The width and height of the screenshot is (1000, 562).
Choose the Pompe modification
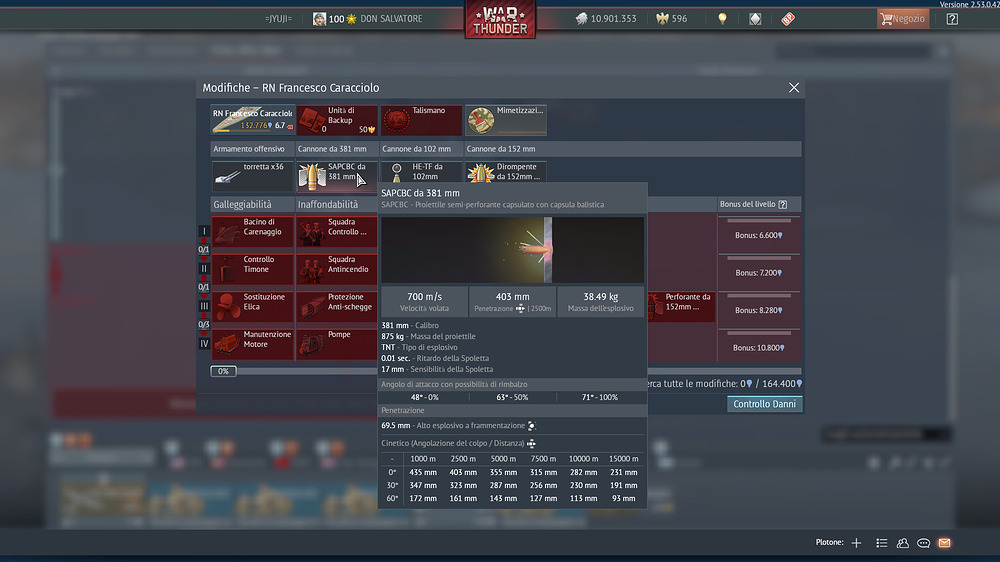[337, 344]
